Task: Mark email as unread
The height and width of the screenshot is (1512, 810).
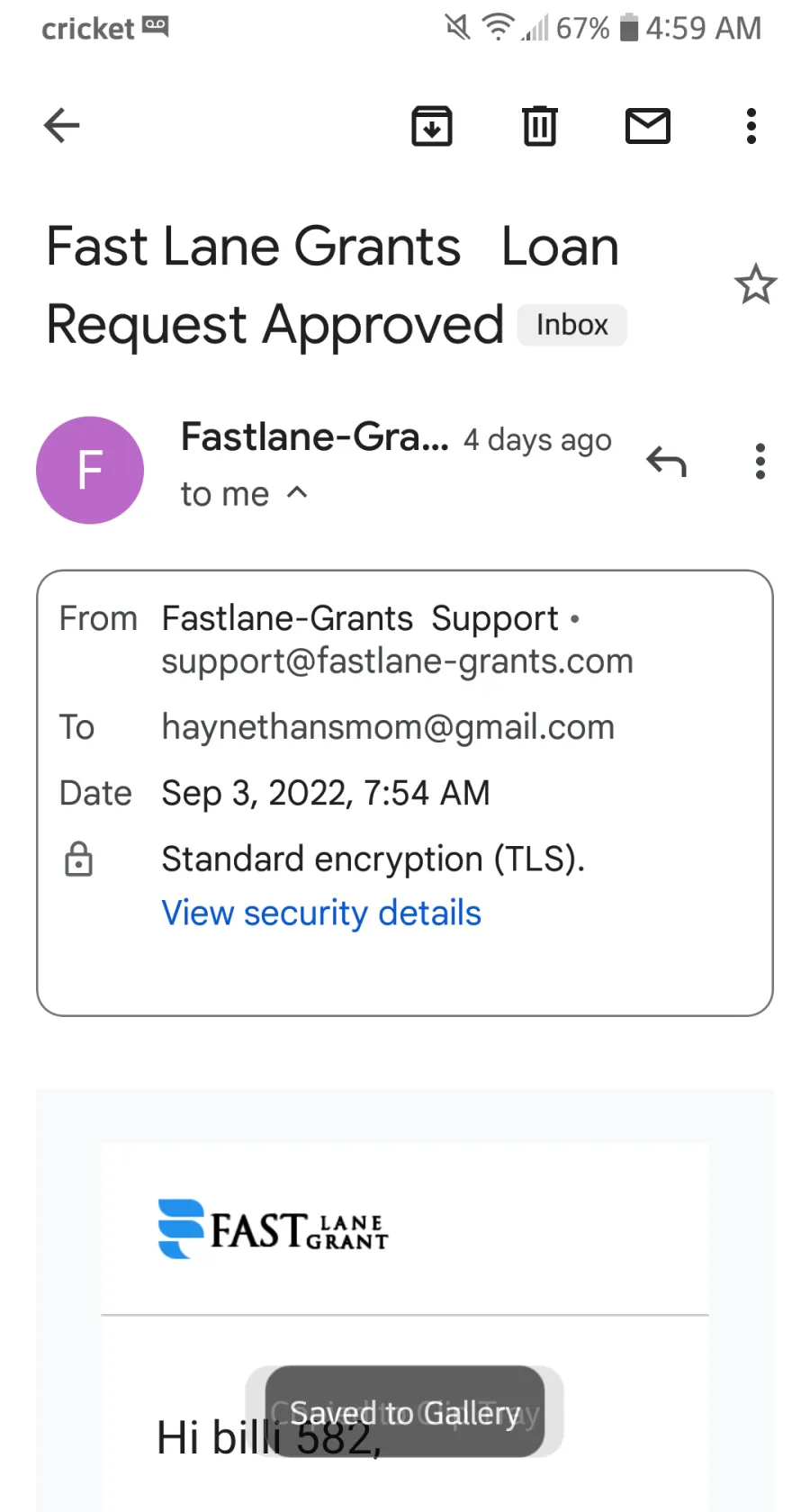Action: pyautogui.click(x=648, y=125)
